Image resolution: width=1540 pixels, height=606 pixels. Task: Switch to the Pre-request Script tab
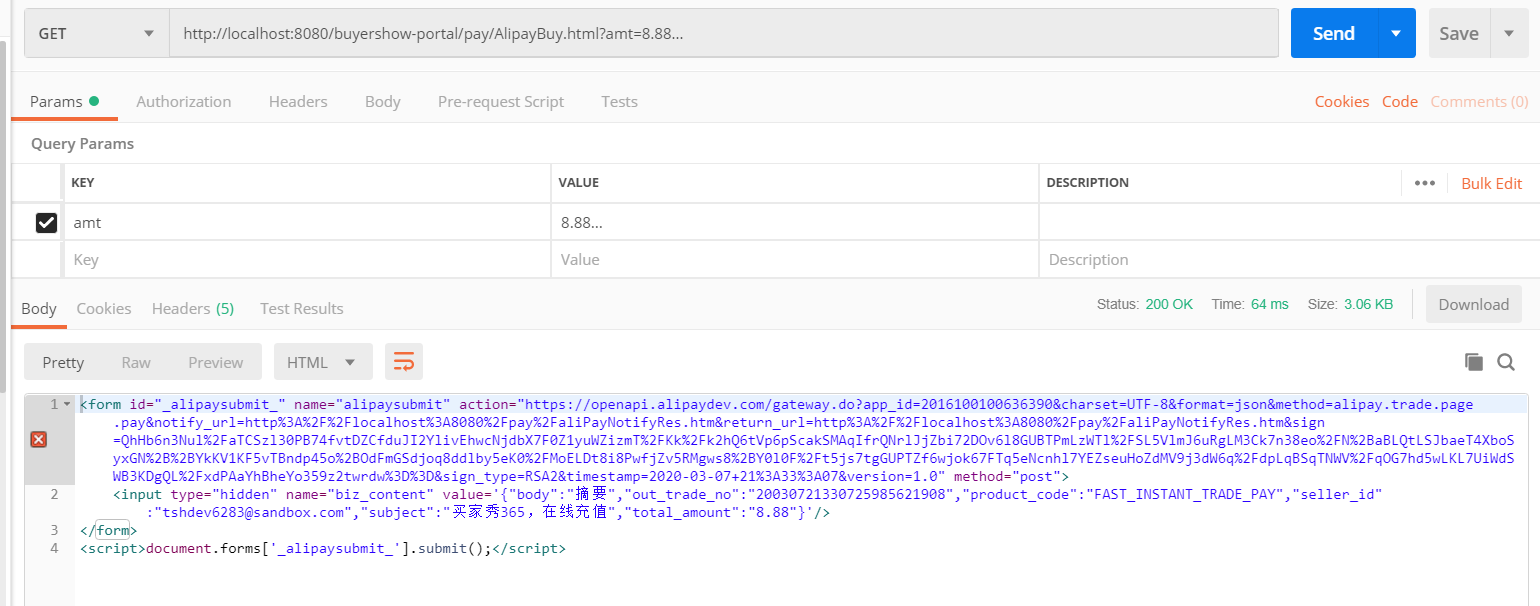point(501,101)
